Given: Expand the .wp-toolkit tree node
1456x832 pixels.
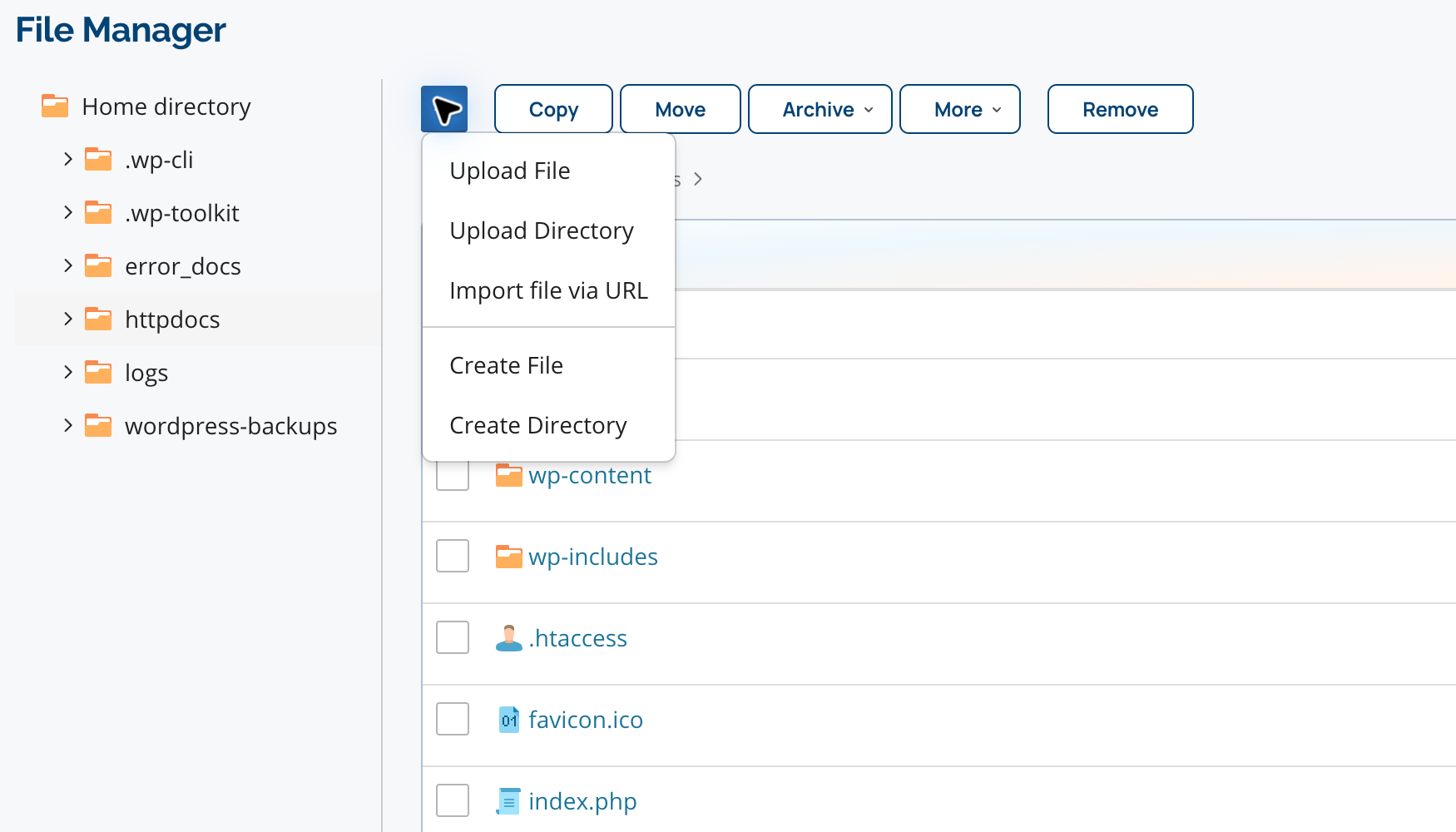Looking at the screenshot, I should click(68, 212).
